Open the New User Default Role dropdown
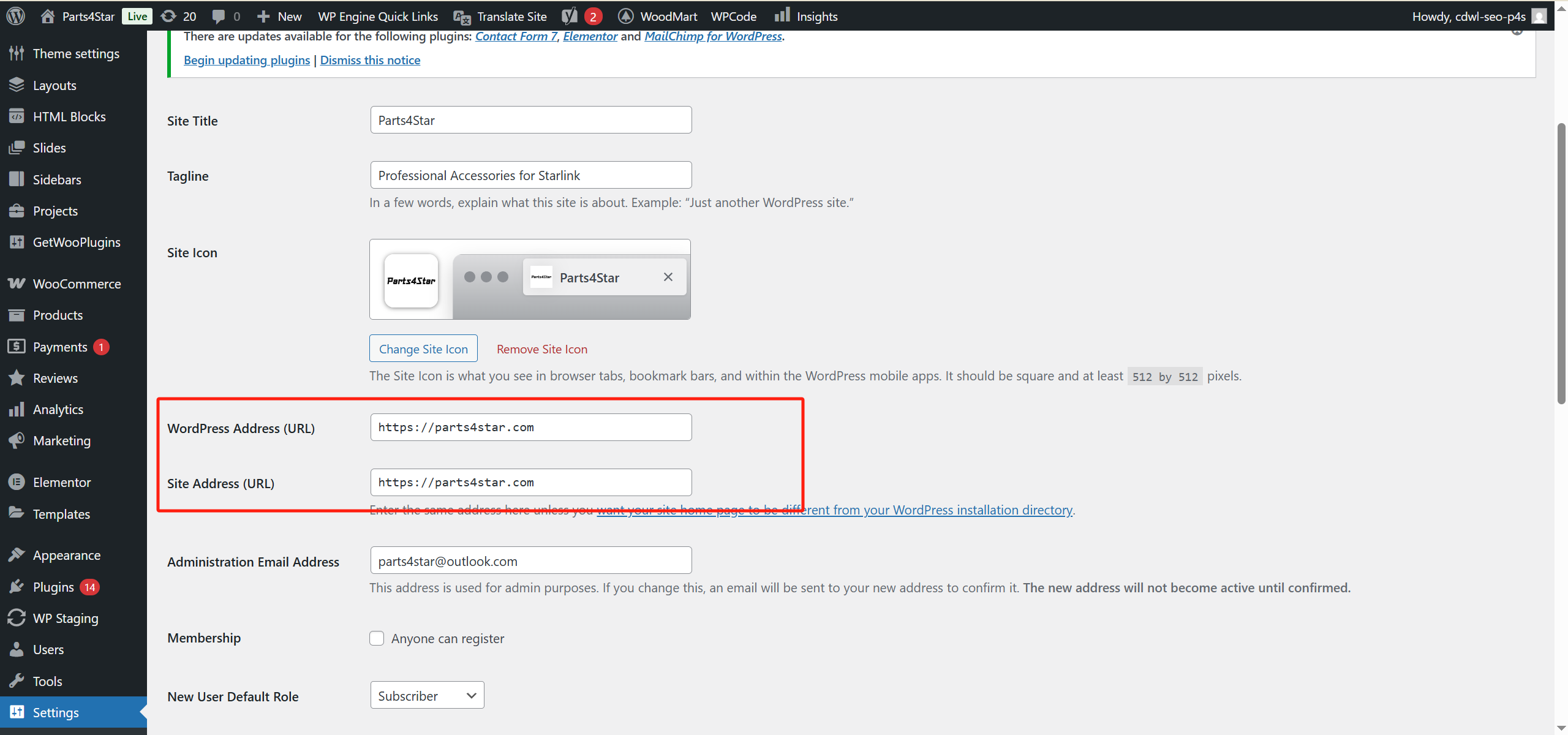 427,695
